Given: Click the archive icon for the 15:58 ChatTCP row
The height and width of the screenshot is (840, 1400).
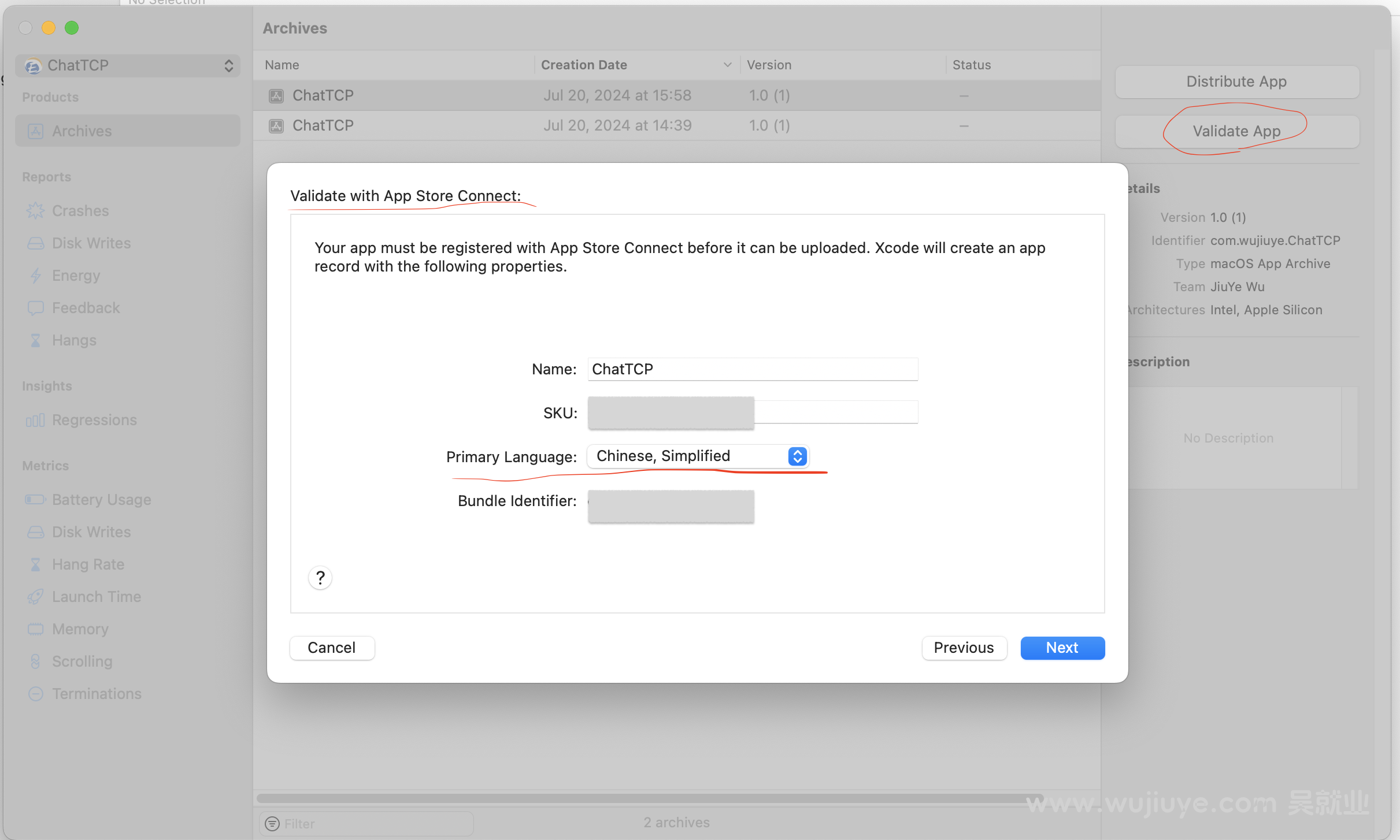Looking at the screenshot, I should pos(276,96).
